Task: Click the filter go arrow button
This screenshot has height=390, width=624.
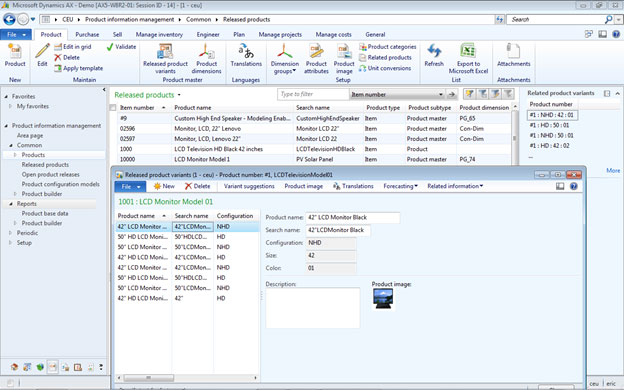Action: coord(451,94)
